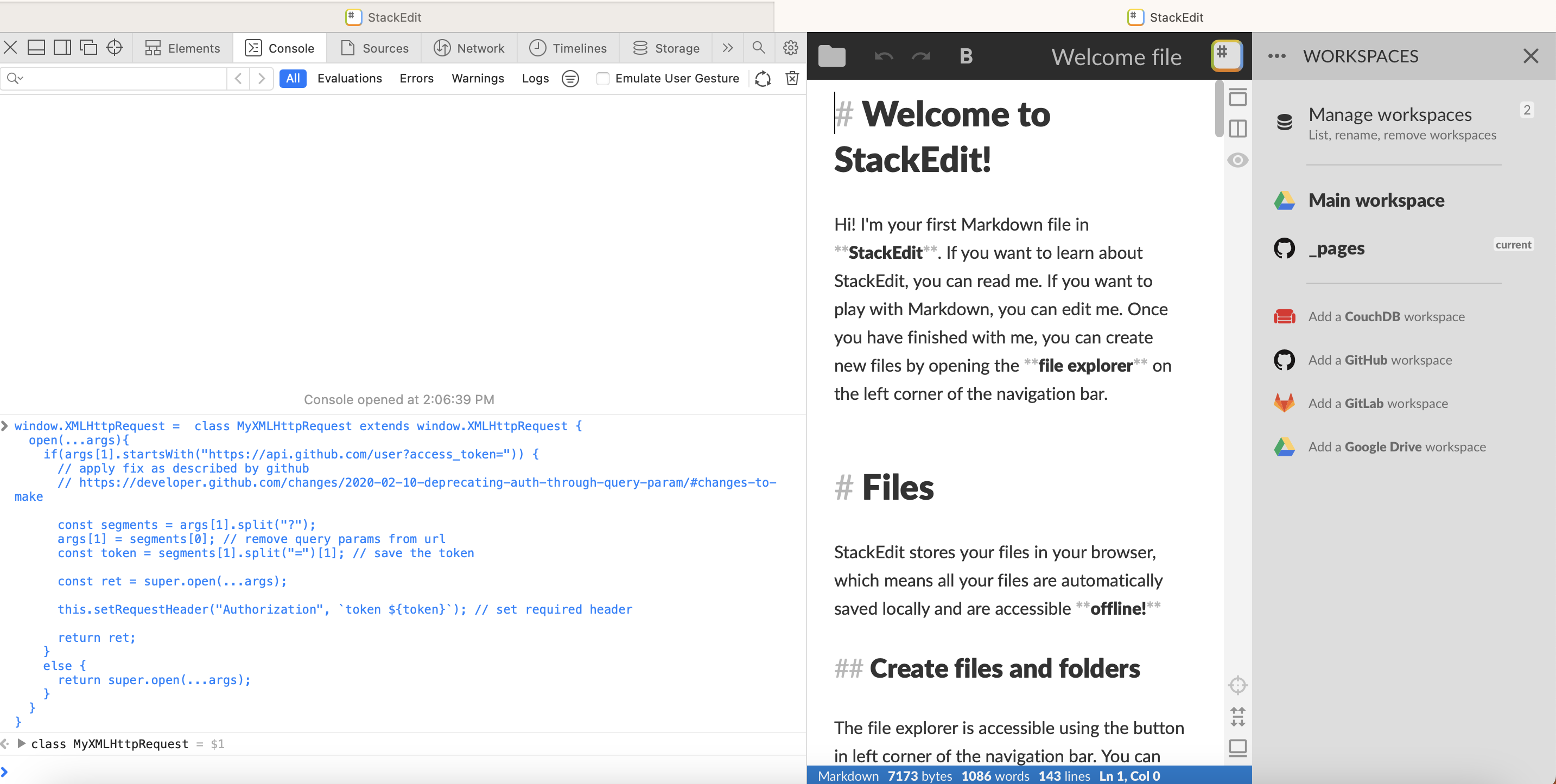
Task: Click the element selection crosshair icon
Action: pos(114,48)
